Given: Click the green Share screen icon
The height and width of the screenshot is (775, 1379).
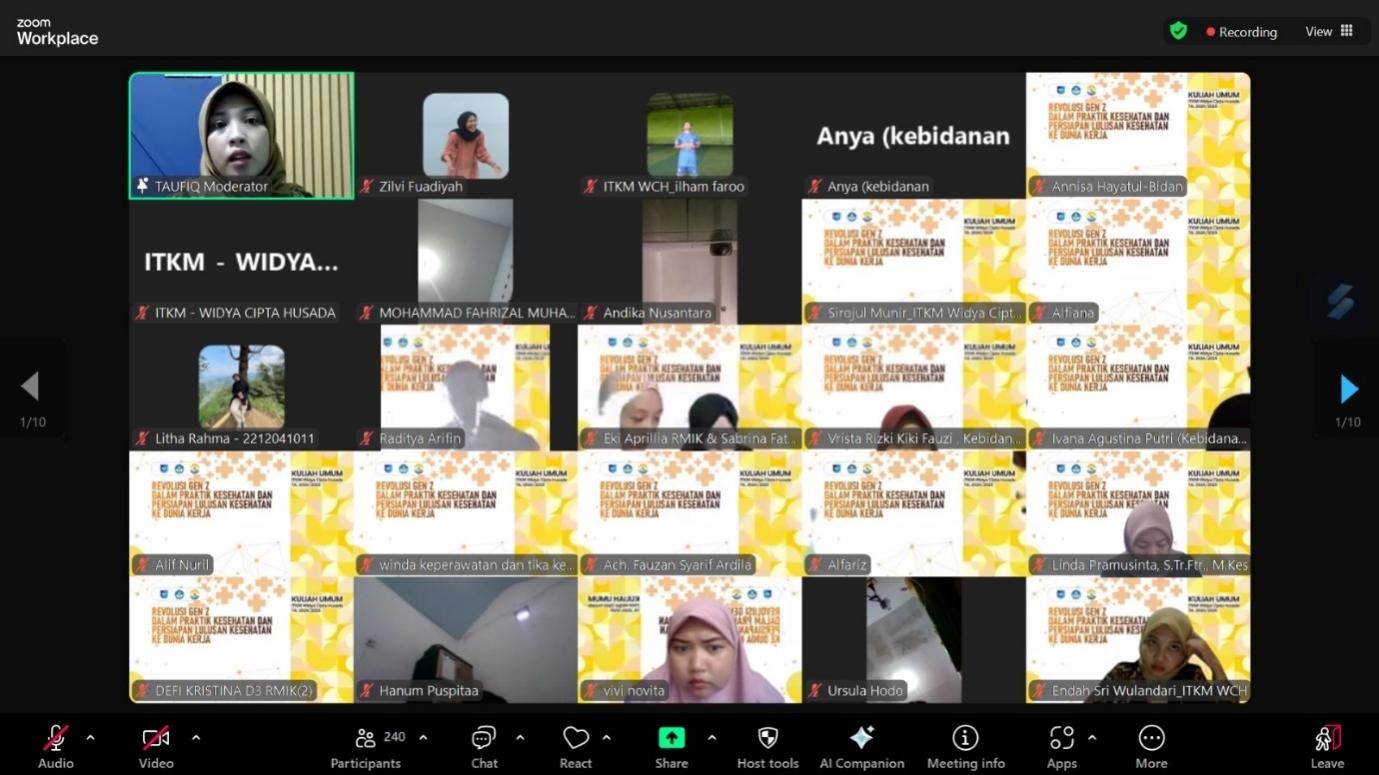Looking at the screenshot, I should pos(671,738).
